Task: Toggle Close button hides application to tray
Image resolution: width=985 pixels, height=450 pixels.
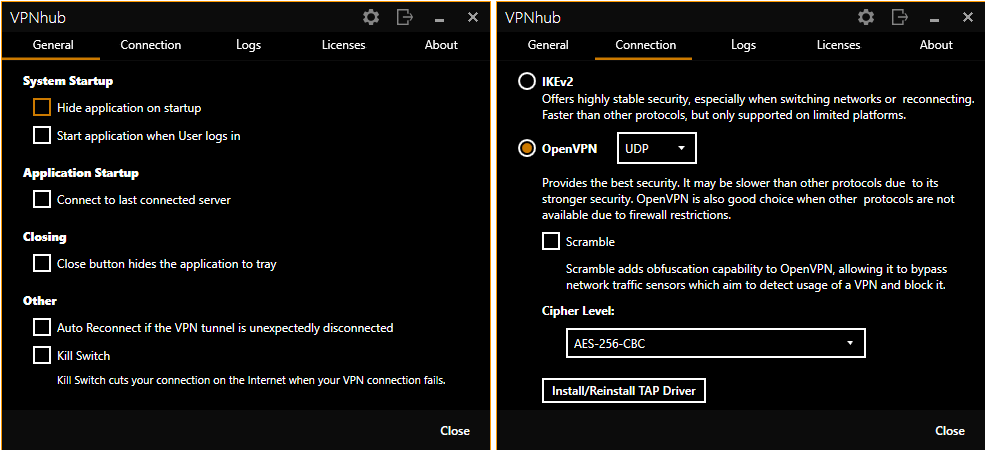Action: pyautogui.click(x=42, y=264)
